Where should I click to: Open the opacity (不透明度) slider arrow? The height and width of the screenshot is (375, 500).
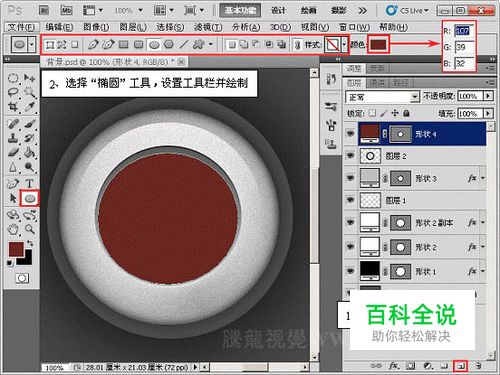[488, 96]
